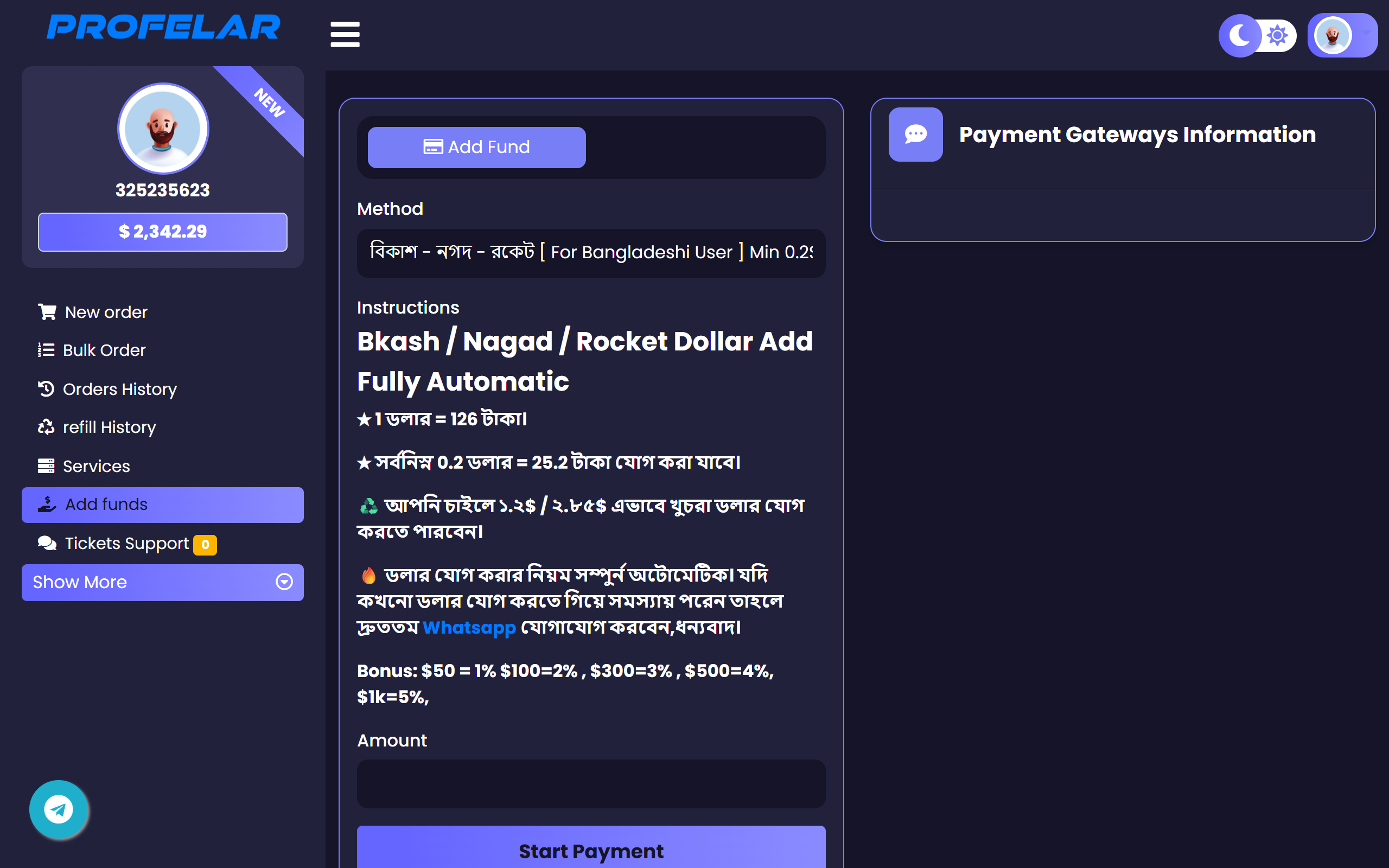This screenshot has width=1389, height=868.
Task: Click the Services server icon
Action: point(46,465)
